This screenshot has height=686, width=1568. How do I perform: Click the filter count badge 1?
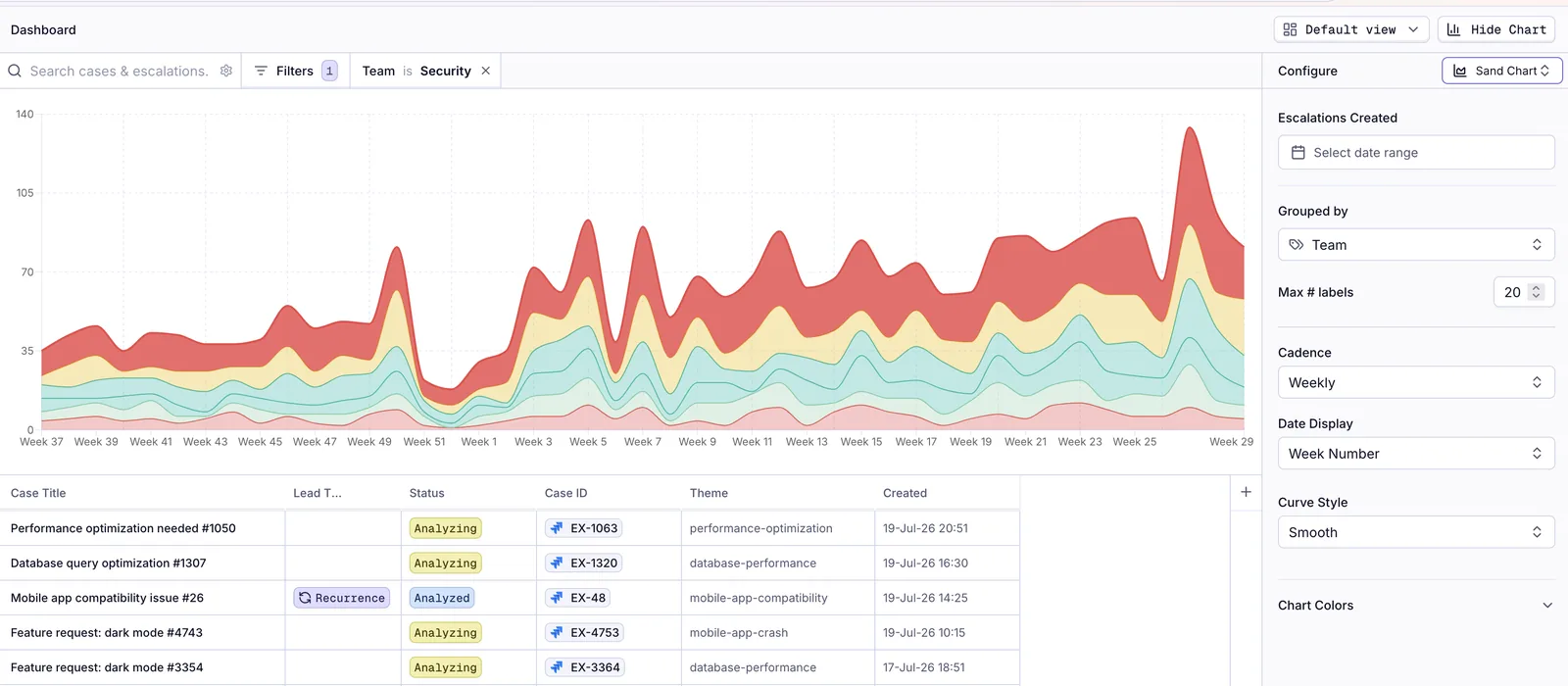[329, 71]
